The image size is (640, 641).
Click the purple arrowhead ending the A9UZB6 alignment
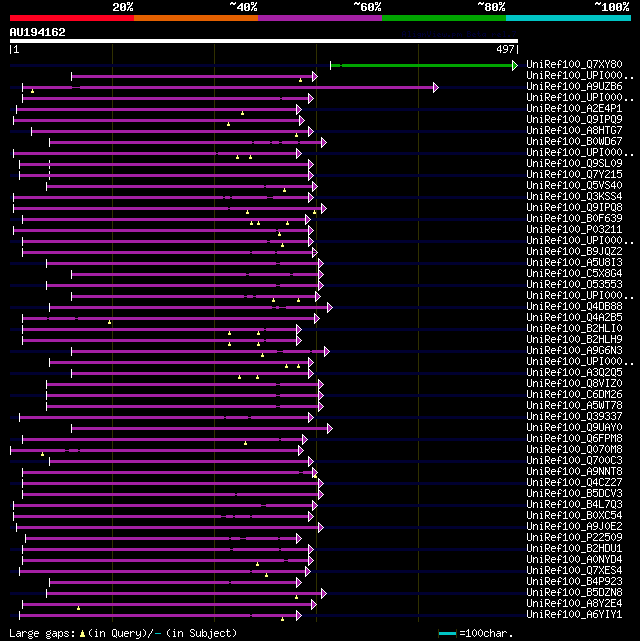tap(436, 87)
